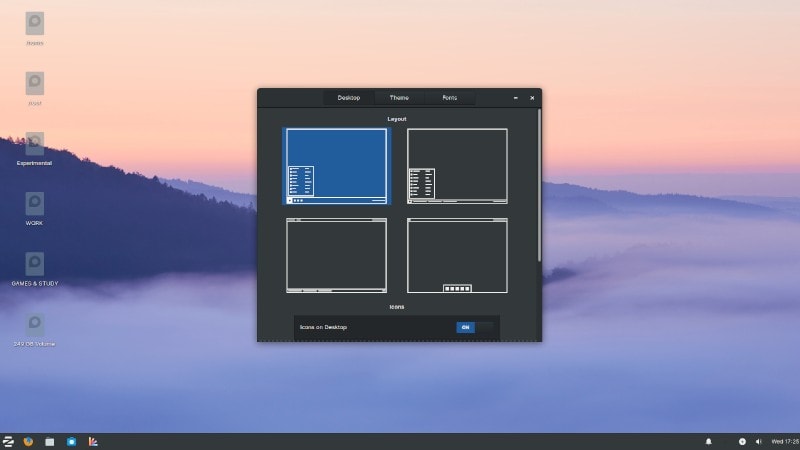Viewport: 800px width, 450px height.
Task: Choose the layout with centered bottom dock
Action: [x=457, y=256]
